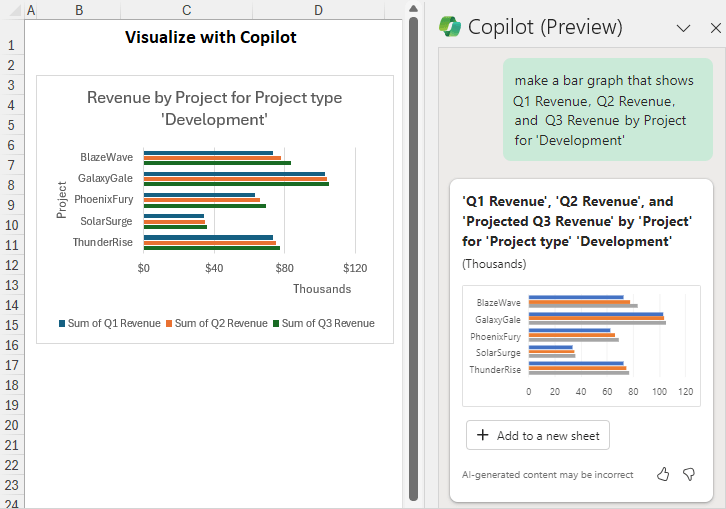Click the SolarSurge category label in sheet chart
This screenshot has width=726, height=509.
[x=106, y=221]
